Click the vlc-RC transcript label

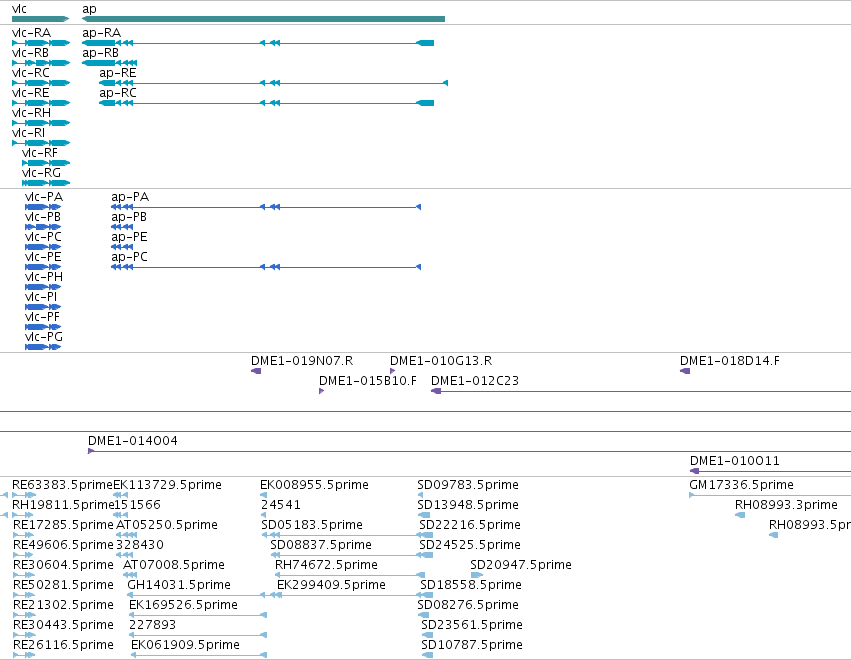click(x=31, y=73)
